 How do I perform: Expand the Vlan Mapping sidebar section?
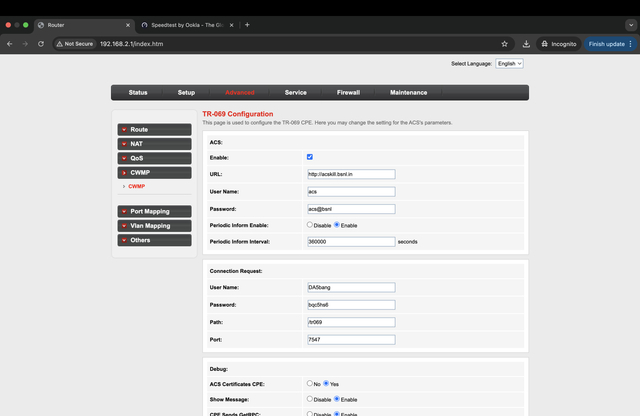pos(154,226)
